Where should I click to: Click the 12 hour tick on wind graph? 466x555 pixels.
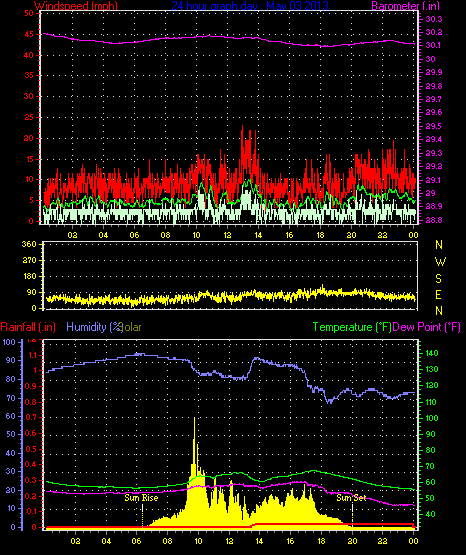pyautogui.click(x=227, y=235)
